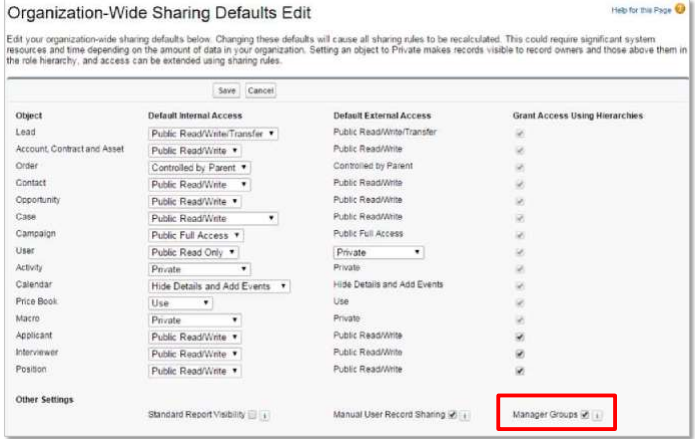This screenshot has height=439, width=695.
Task: Expand Campaign internal access dropdown
Action: [196, 235]
